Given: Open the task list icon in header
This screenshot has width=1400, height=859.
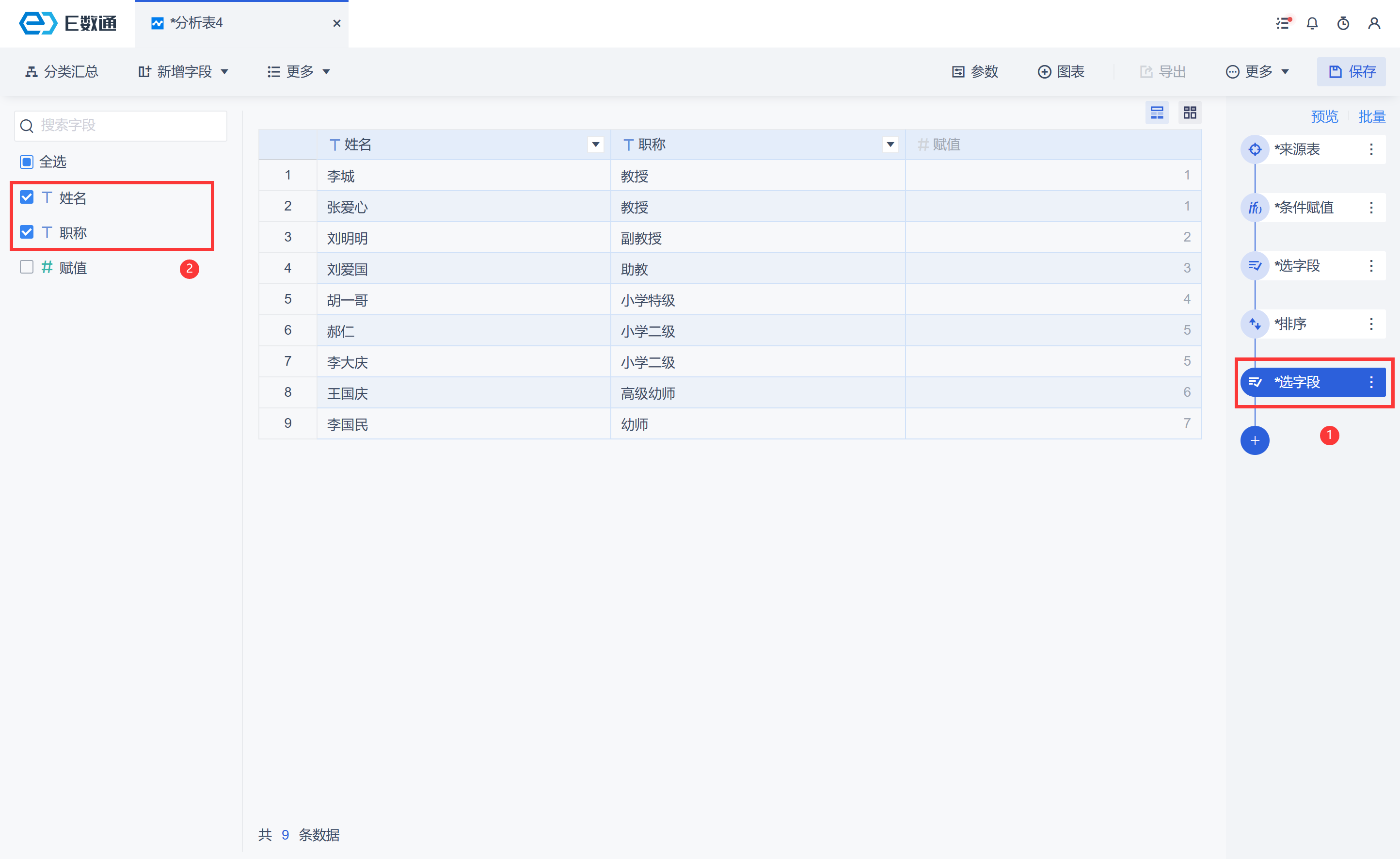Looking at the screenshot, I should [1282, 23].
